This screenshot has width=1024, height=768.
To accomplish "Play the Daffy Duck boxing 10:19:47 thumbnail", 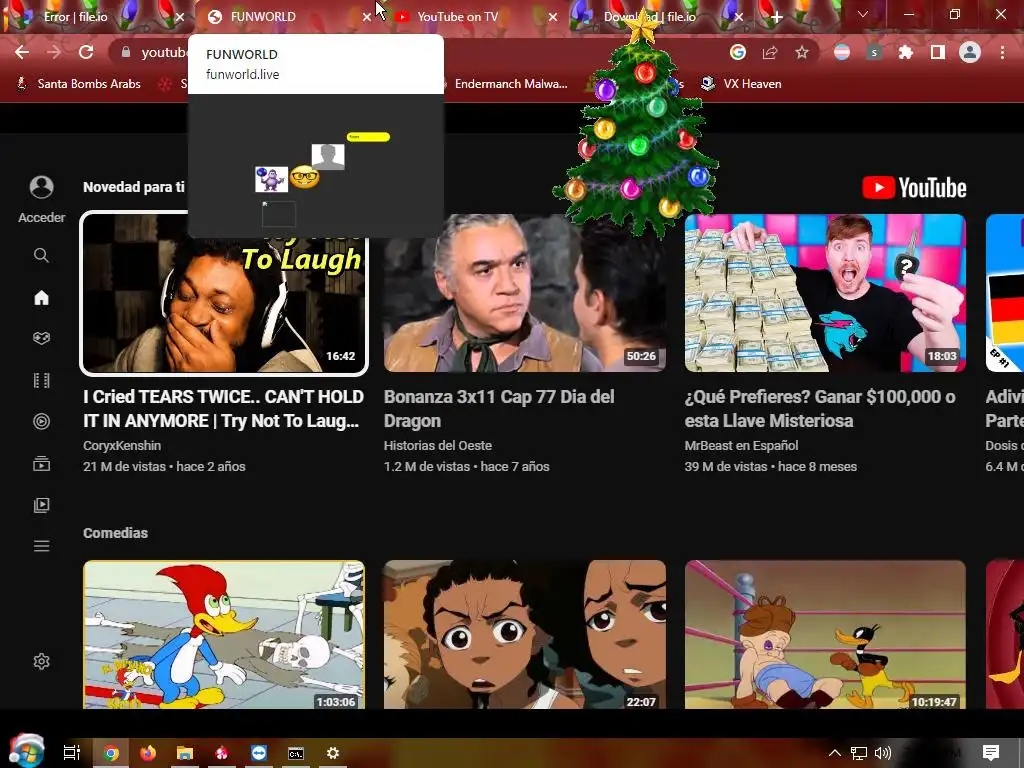I will (825, 634).
